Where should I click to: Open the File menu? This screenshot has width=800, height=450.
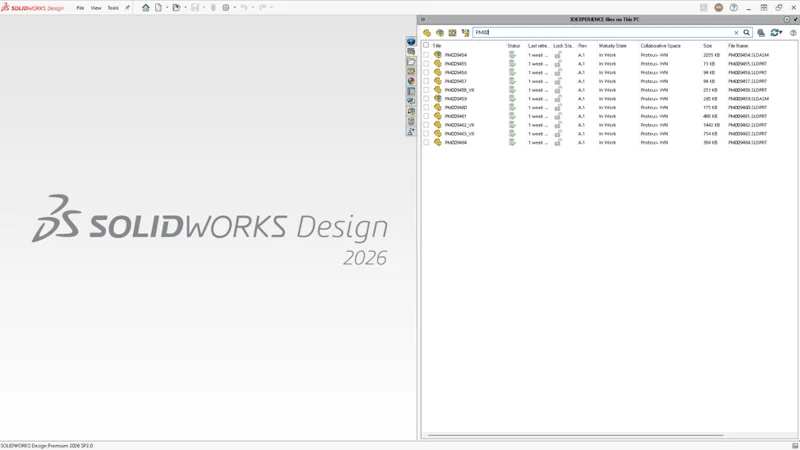point(80,8)
